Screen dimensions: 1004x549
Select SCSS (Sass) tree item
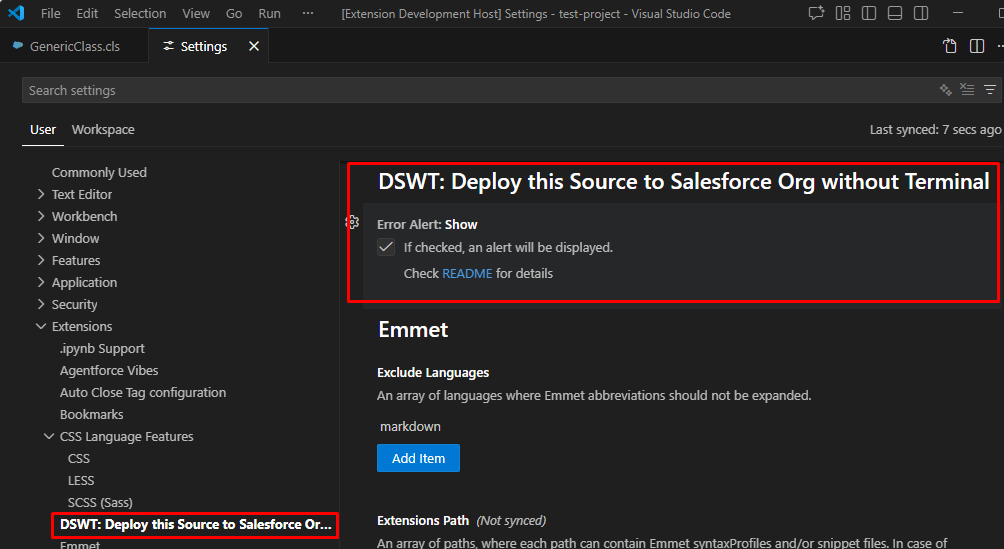(x=100, y=502)
